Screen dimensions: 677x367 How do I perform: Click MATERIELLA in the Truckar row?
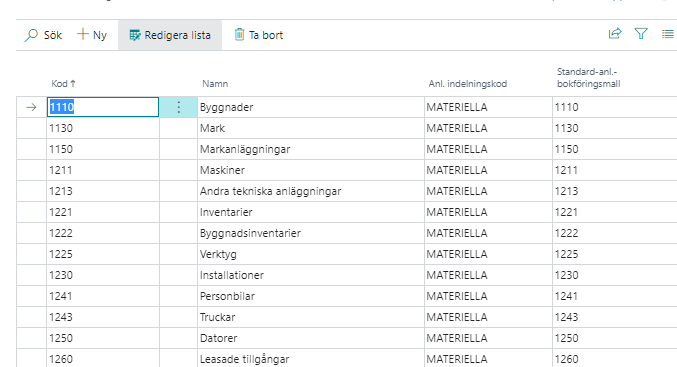(x=457, y=317)
